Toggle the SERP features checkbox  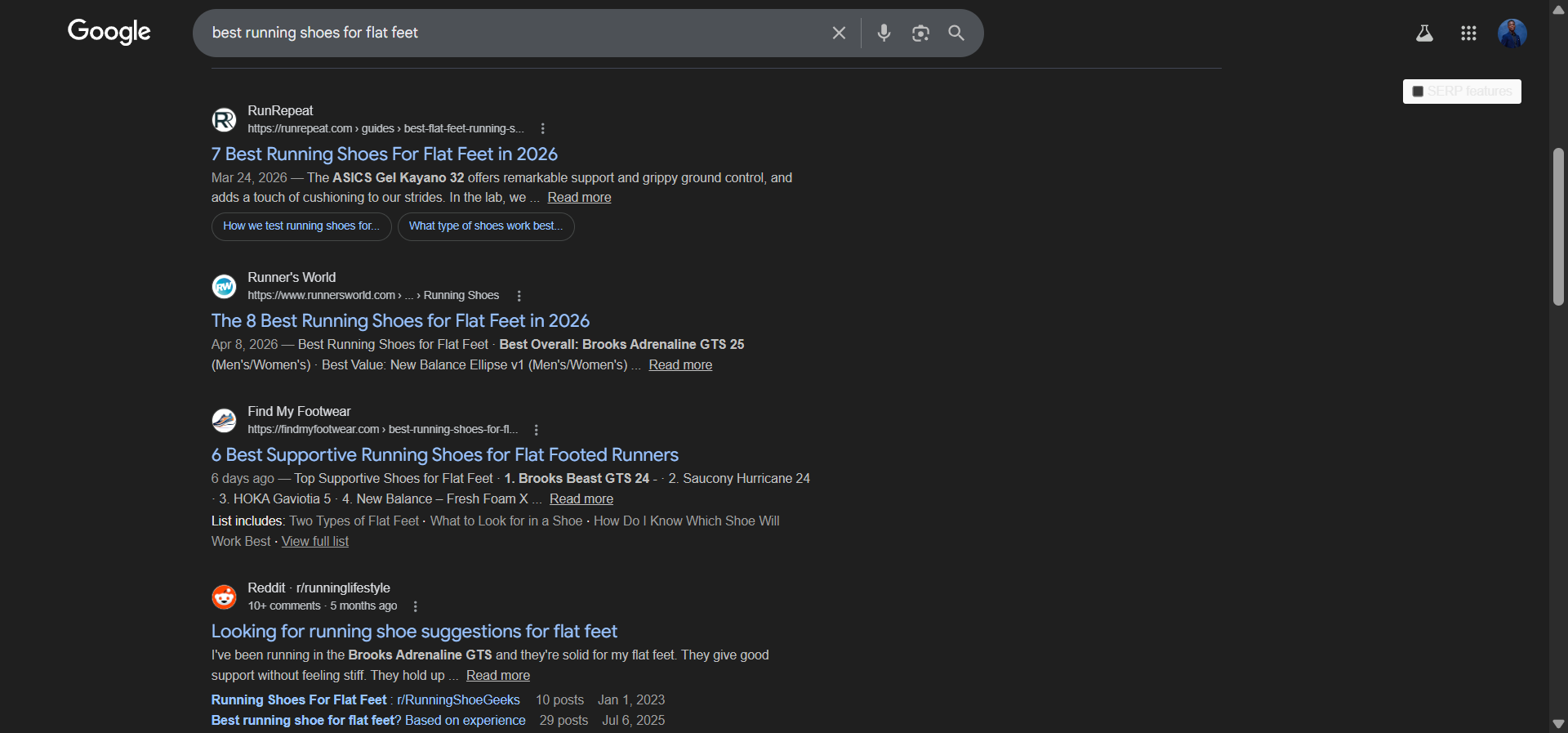pyautogui.click(x=1418, y=92)
